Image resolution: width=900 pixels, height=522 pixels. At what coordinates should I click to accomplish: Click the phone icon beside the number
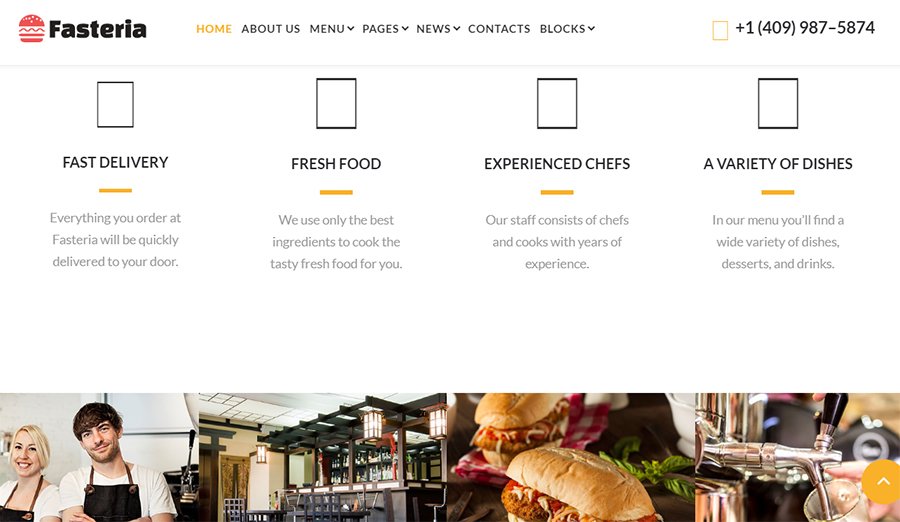pyautogui.click(x=720, y=30)
